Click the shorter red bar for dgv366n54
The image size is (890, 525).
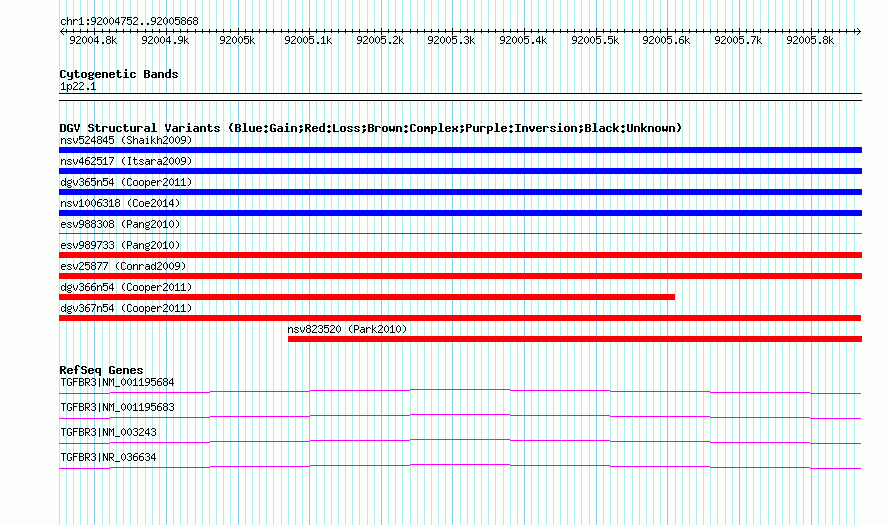367,297
